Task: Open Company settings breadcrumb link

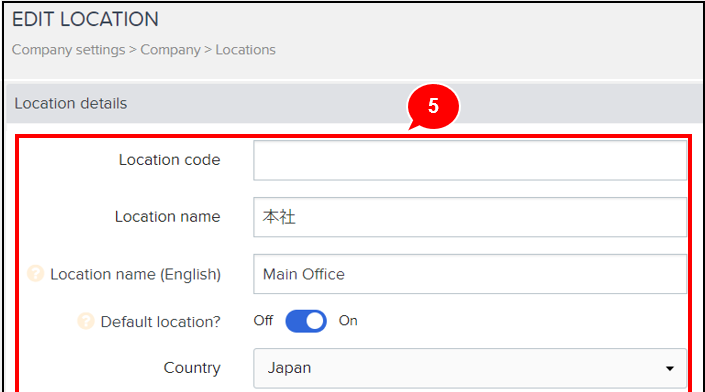Action: (x=68, y=50)
